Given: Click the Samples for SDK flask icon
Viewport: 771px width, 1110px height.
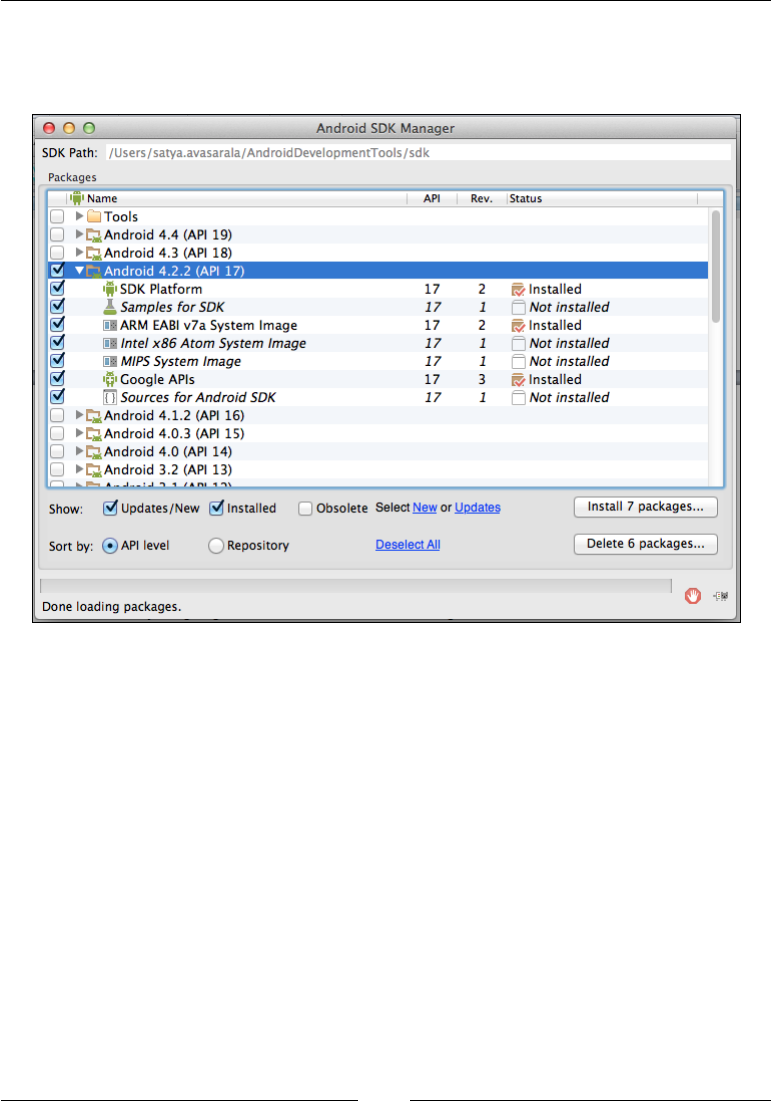Looking at the screenshot, I should pyautogui.click(x=110, y=307).
